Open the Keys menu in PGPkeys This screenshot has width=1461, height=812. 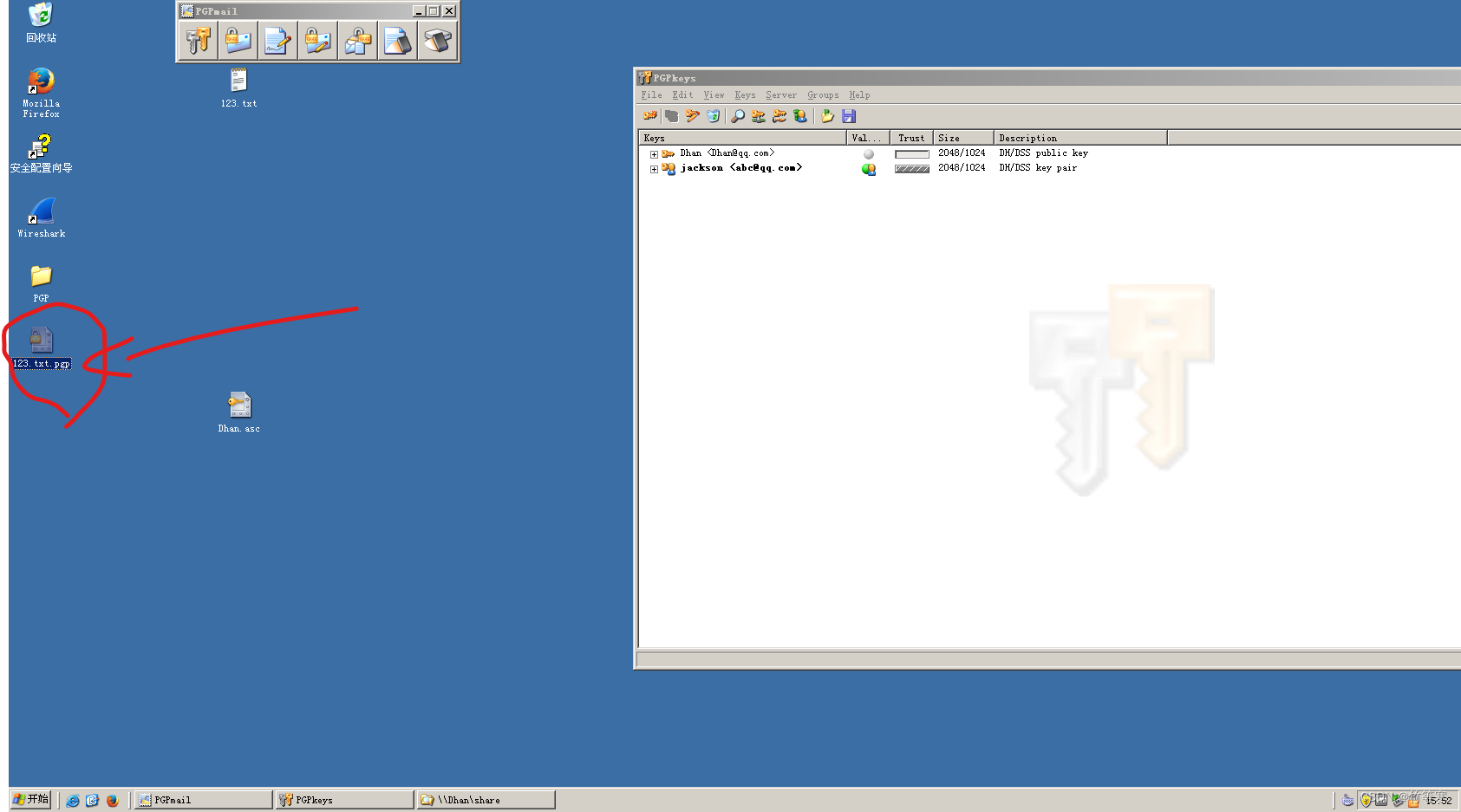tap(745, 95)
